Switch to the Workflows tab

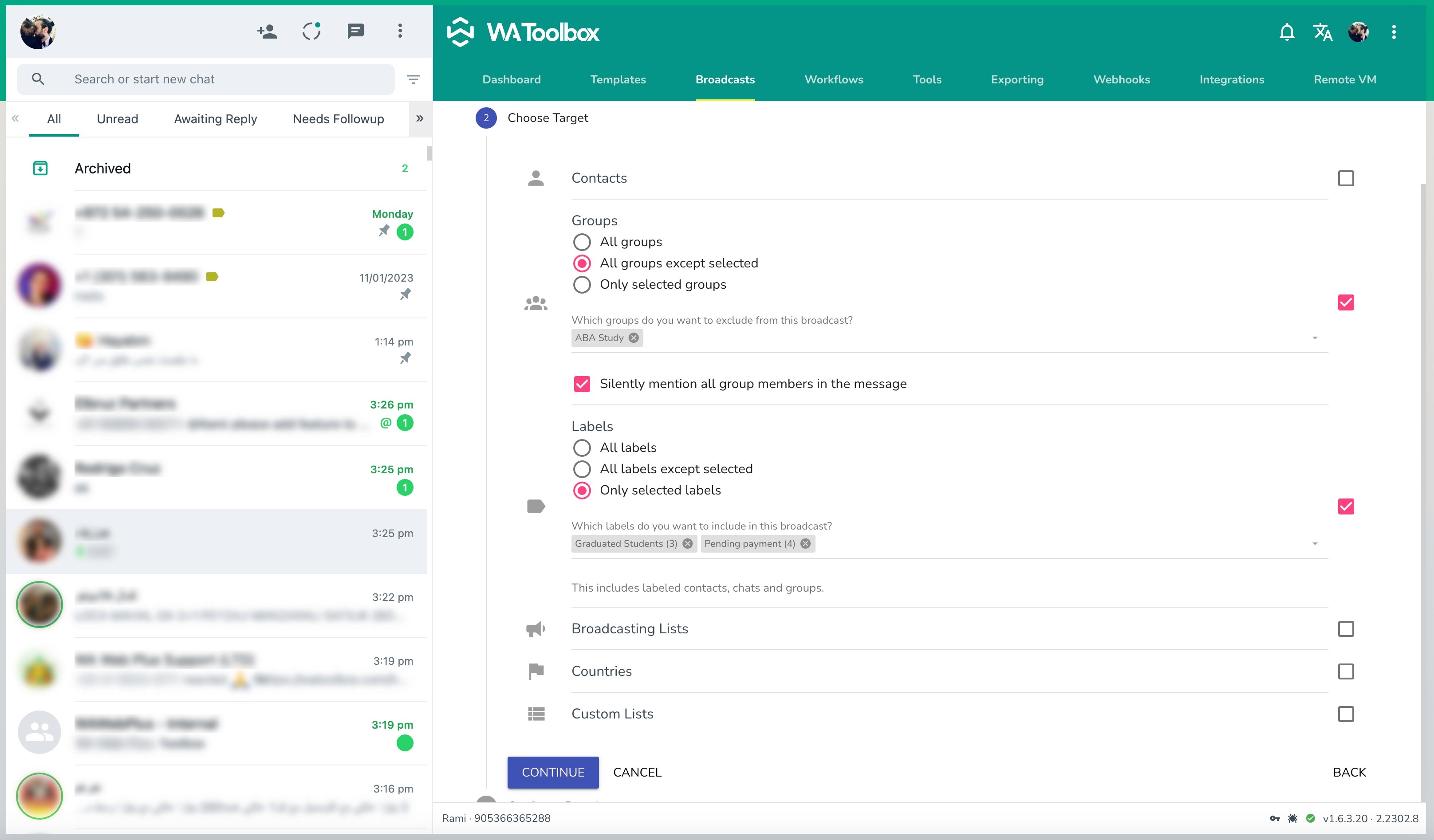[833, 80]
